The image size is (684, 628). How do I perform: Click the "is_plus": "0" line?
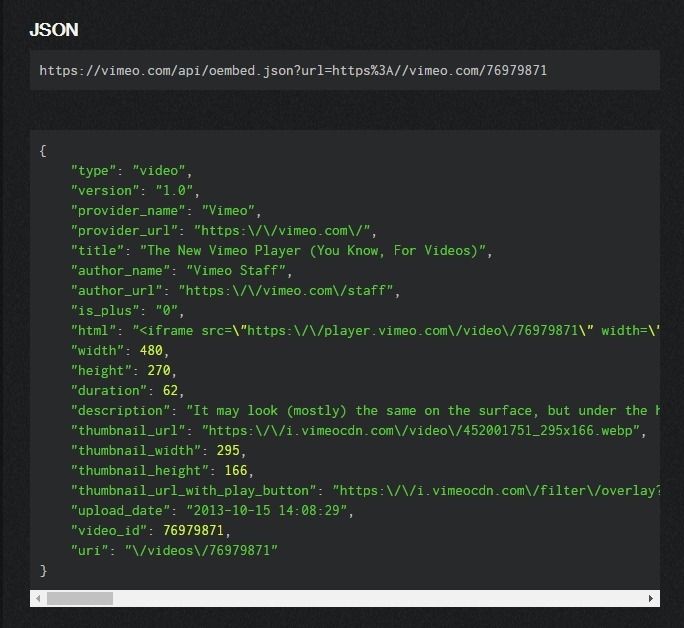click(127, 311)
